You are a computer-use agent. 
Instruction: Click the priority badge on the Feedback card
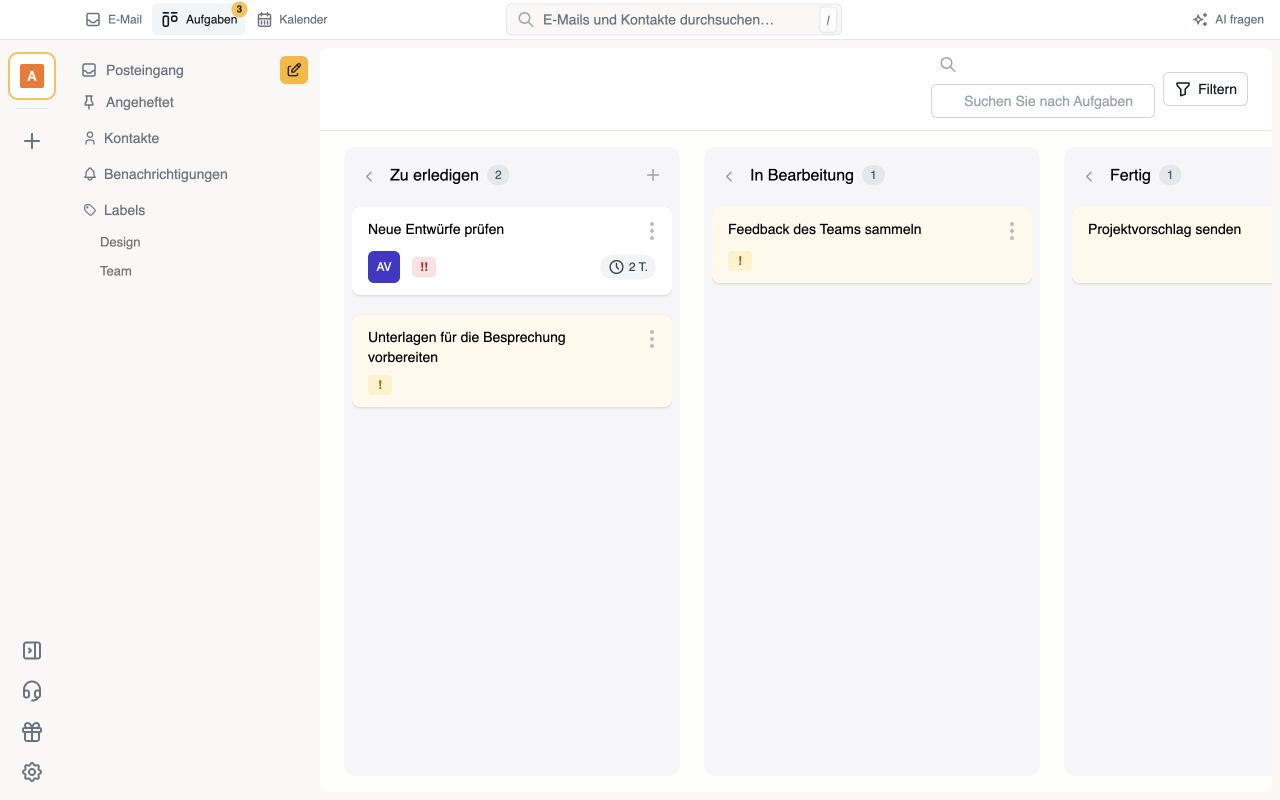point(740,261)
